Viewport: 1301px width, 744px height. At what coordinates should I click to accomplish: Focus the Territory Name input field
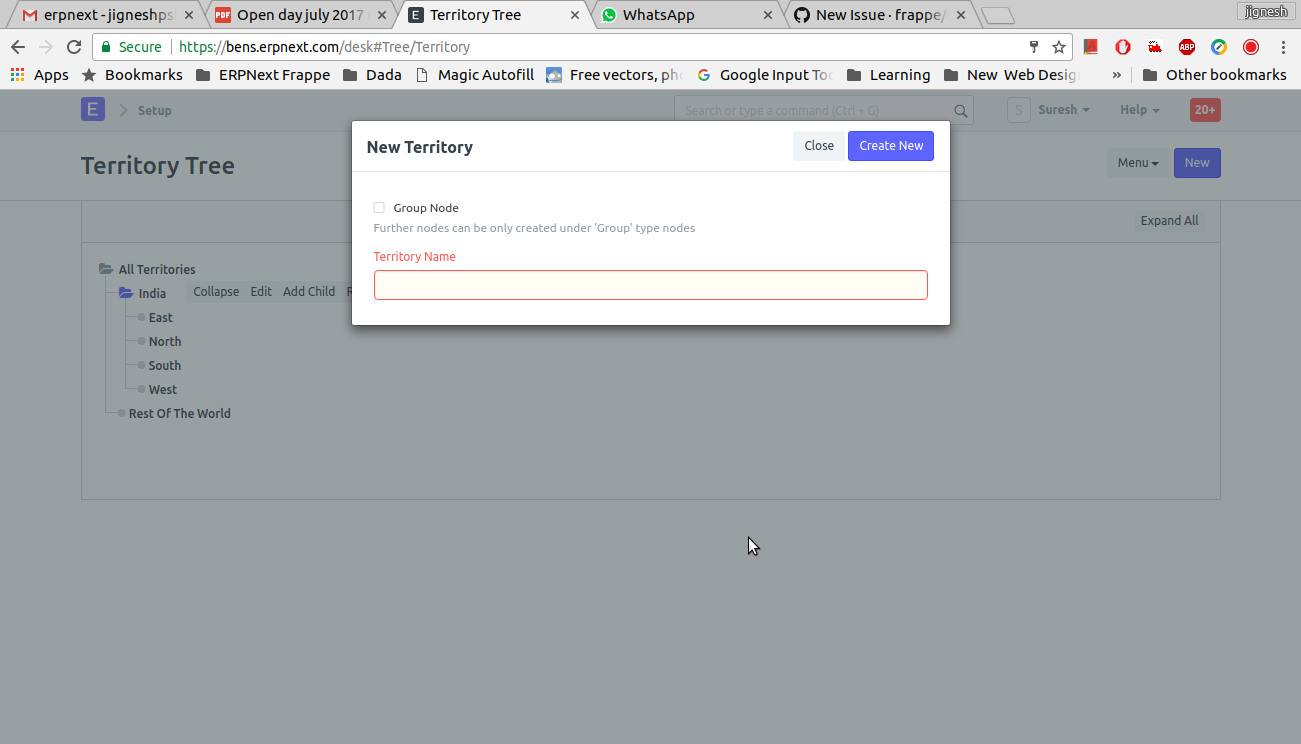650,285
